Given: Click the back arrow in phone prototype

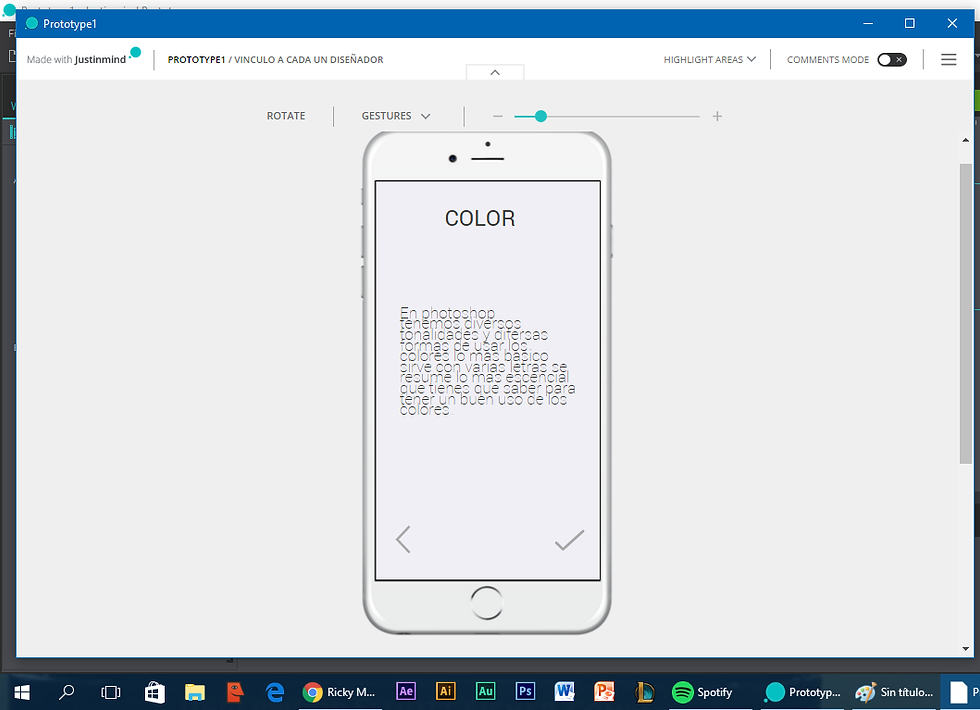Looking at the screenshot, I should pyautogui.click(x=404, y=539).
